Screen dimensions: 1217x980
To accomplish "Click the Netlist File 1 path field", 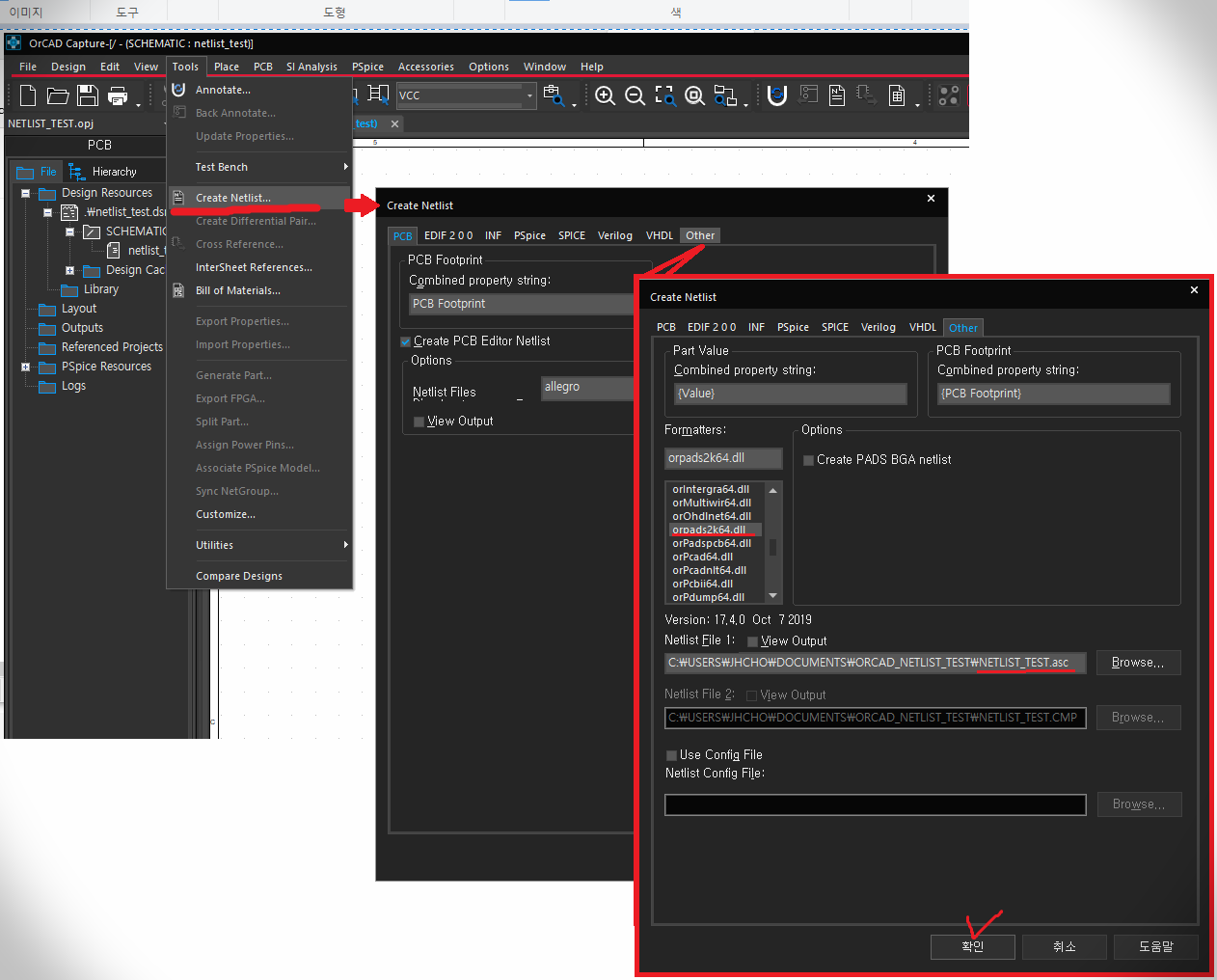I will tap(875, 663).
